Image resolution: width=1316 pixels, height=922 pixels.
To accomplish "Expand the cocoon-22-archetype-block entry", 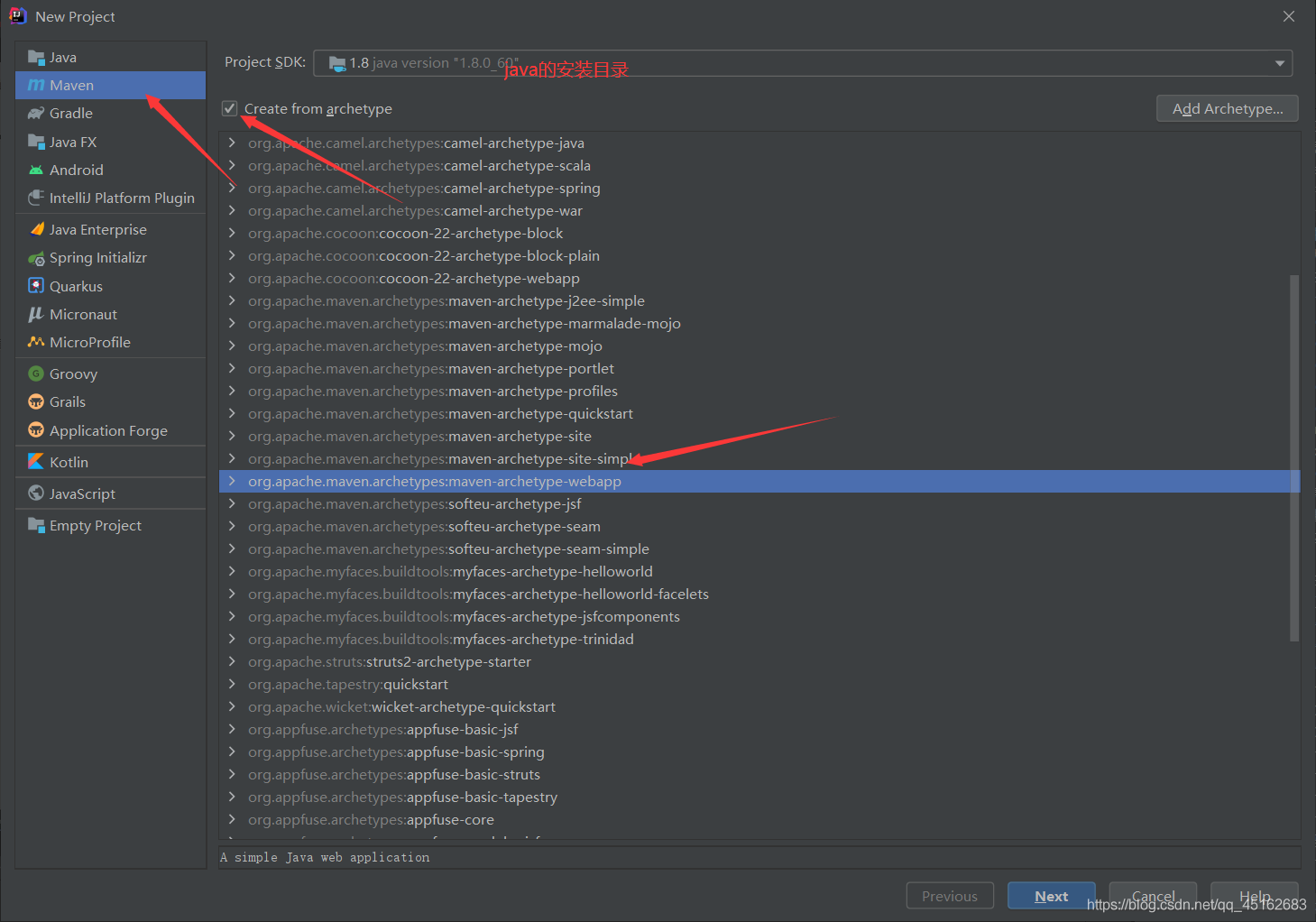I will click(x=232, y=233).
